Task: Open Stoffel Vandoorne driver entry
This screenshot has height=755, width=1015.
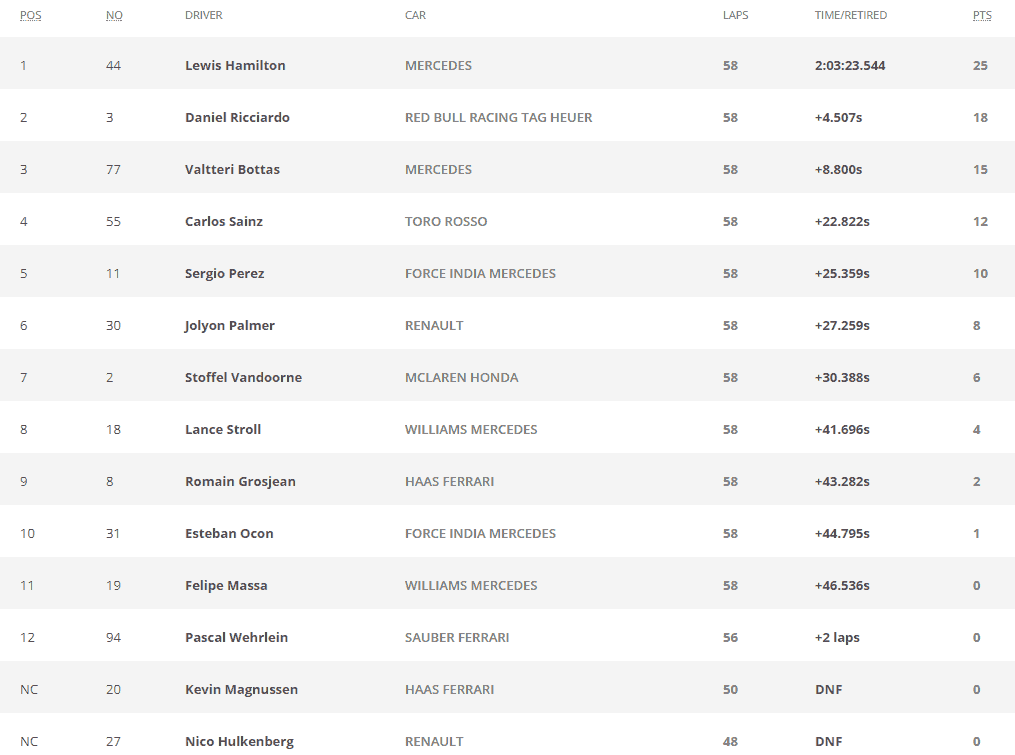Action: (x=243, y=378)
